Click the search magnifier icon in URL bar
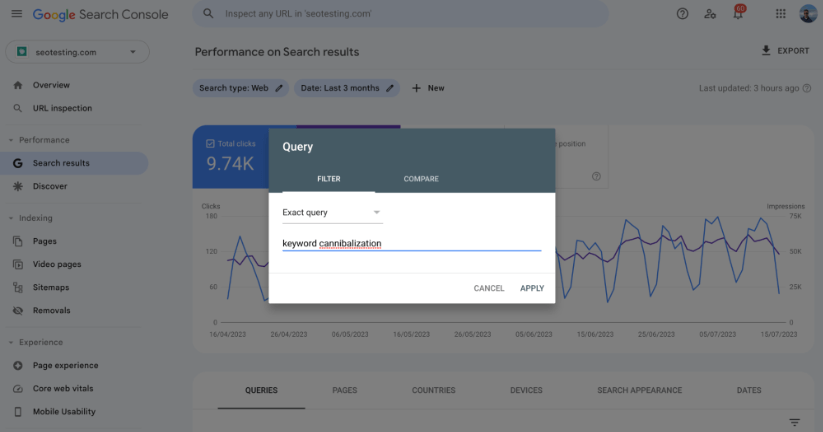Viewport: 823px width, 432px height. click(x=208, y=14)
